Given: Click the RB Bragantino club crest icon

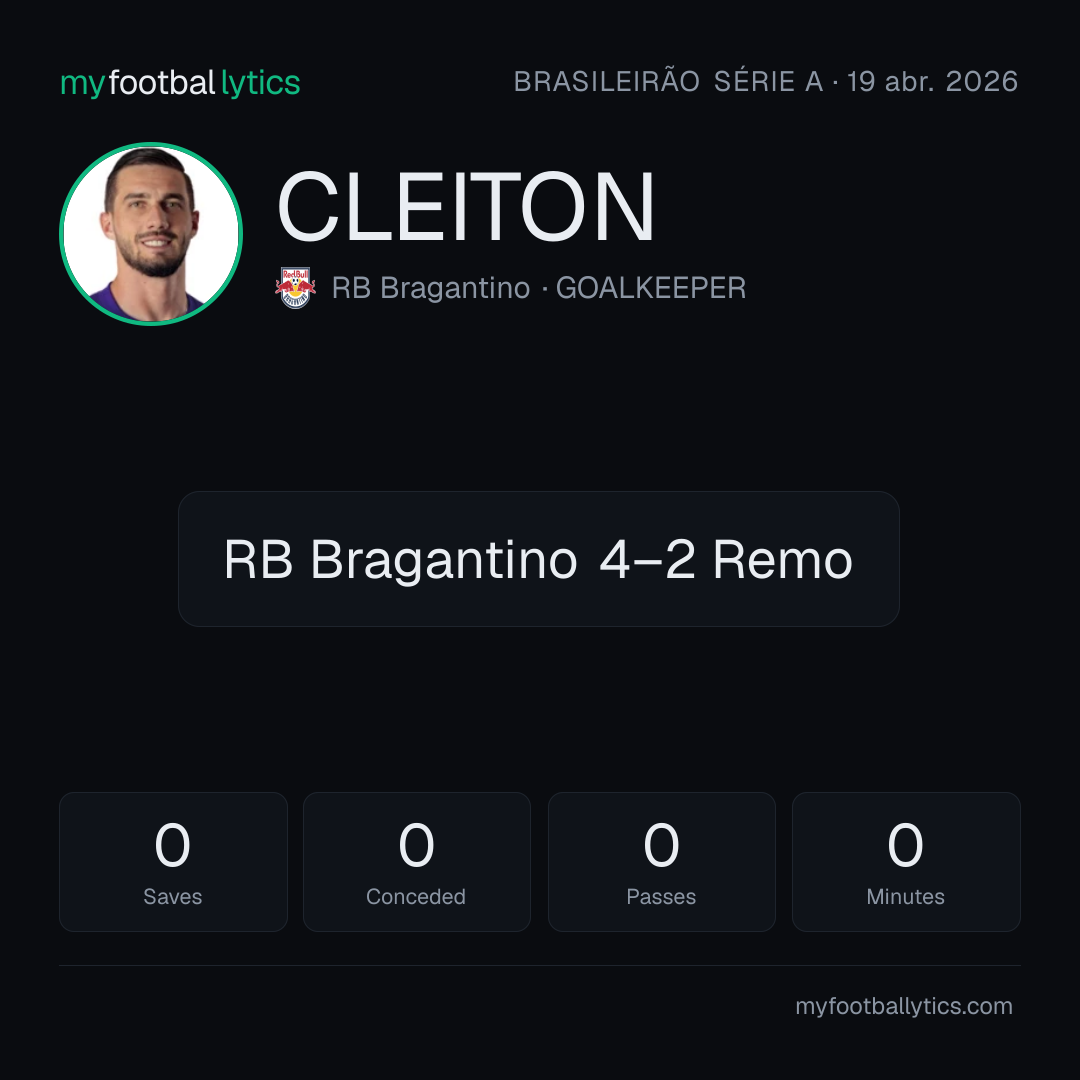Looking at the screenshot, I should click(x=295, y=288).
